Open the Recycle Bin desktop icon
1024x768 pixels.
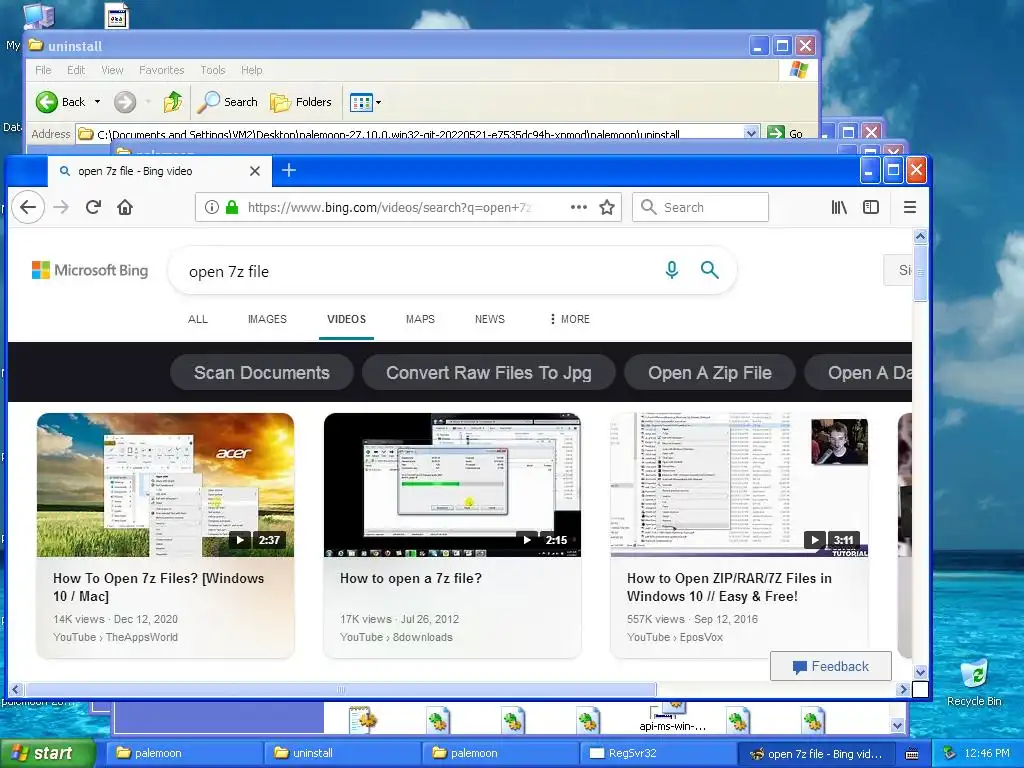pyautogui.click(x=974, y=682)
